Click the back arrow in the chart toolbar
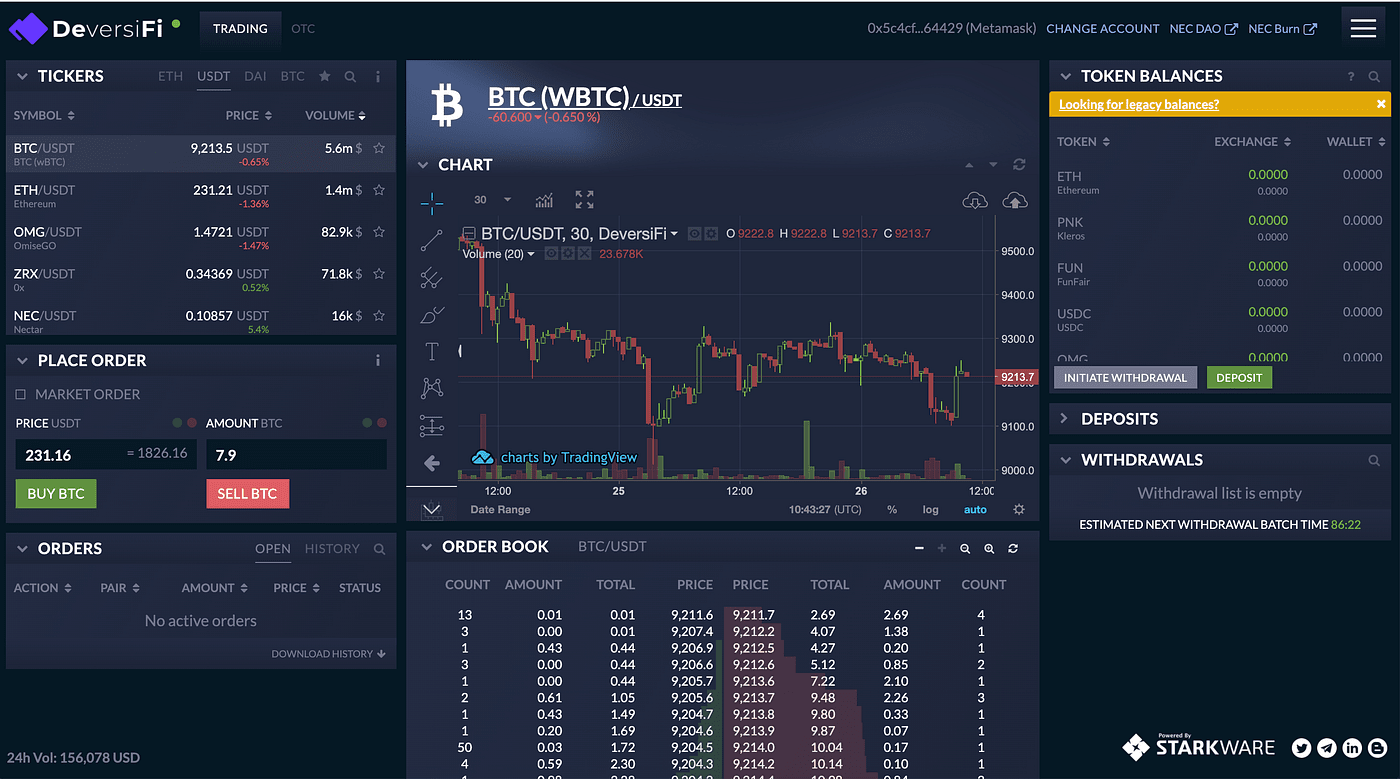This screenshot has height=779, width=1400. pos(432,463)
